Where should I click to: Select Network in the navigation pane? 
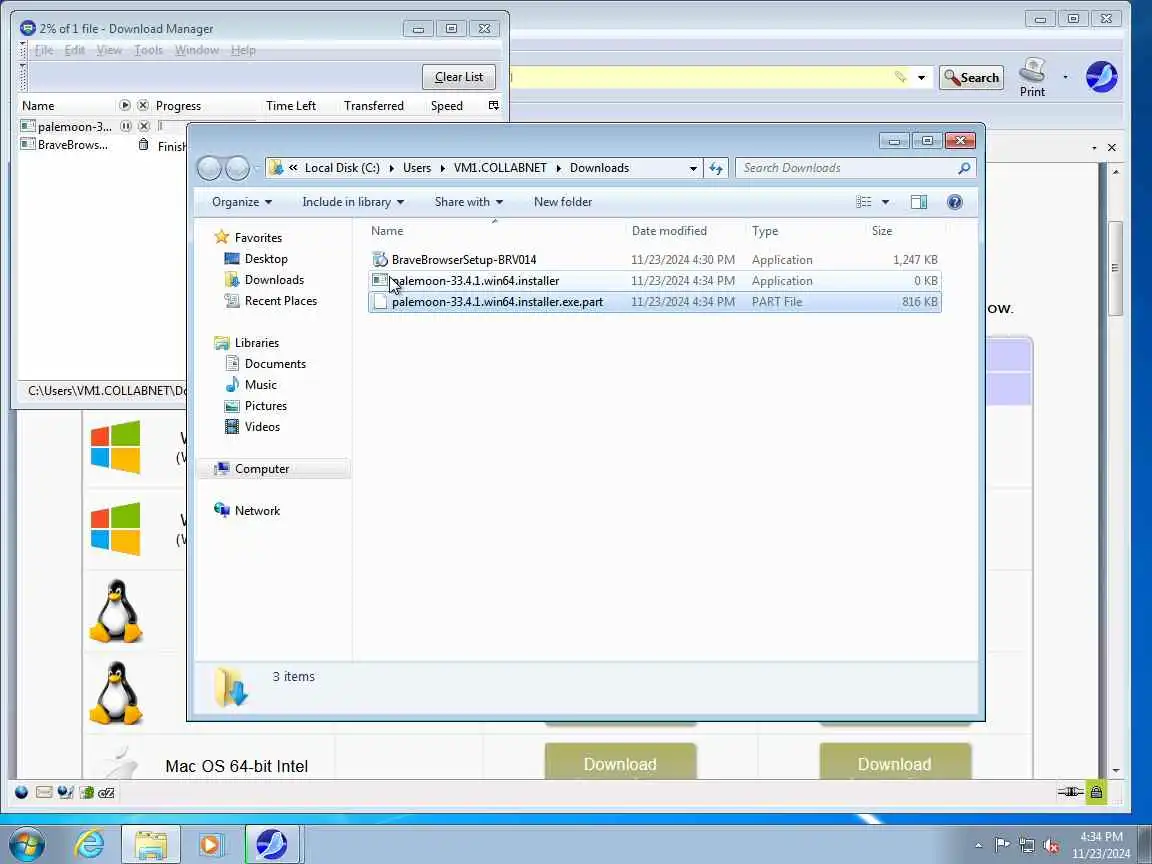click(257, 511)
